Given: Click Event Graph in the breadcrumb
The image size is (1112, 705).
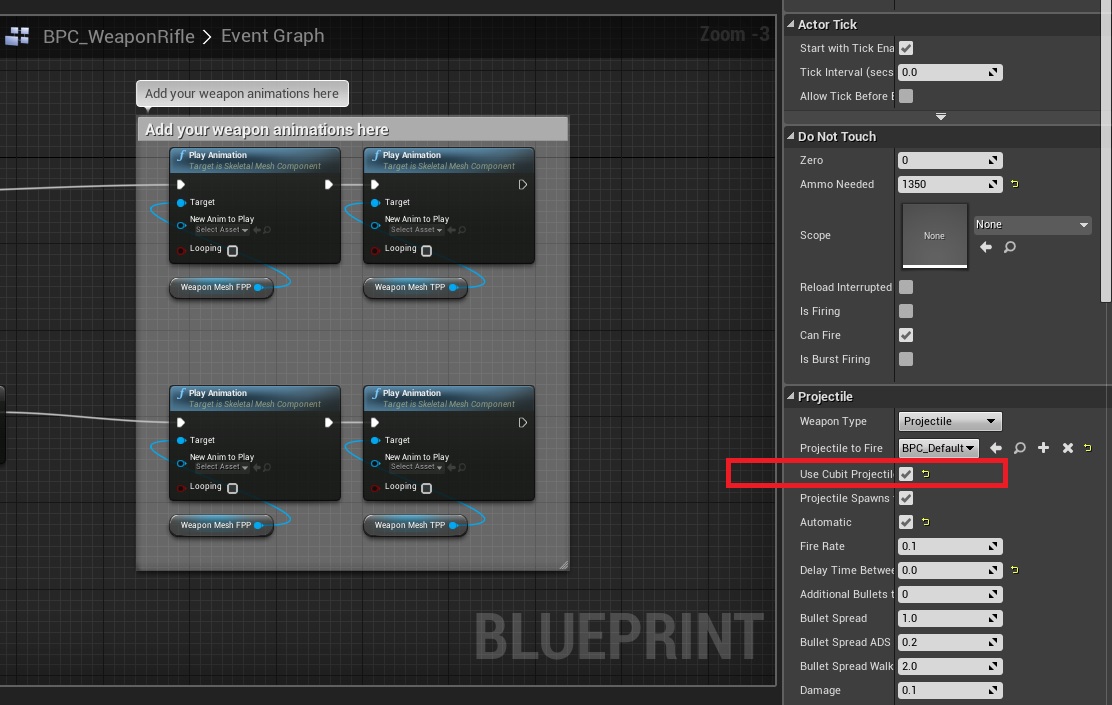Looking at the screenshot, I should point(272,36).
